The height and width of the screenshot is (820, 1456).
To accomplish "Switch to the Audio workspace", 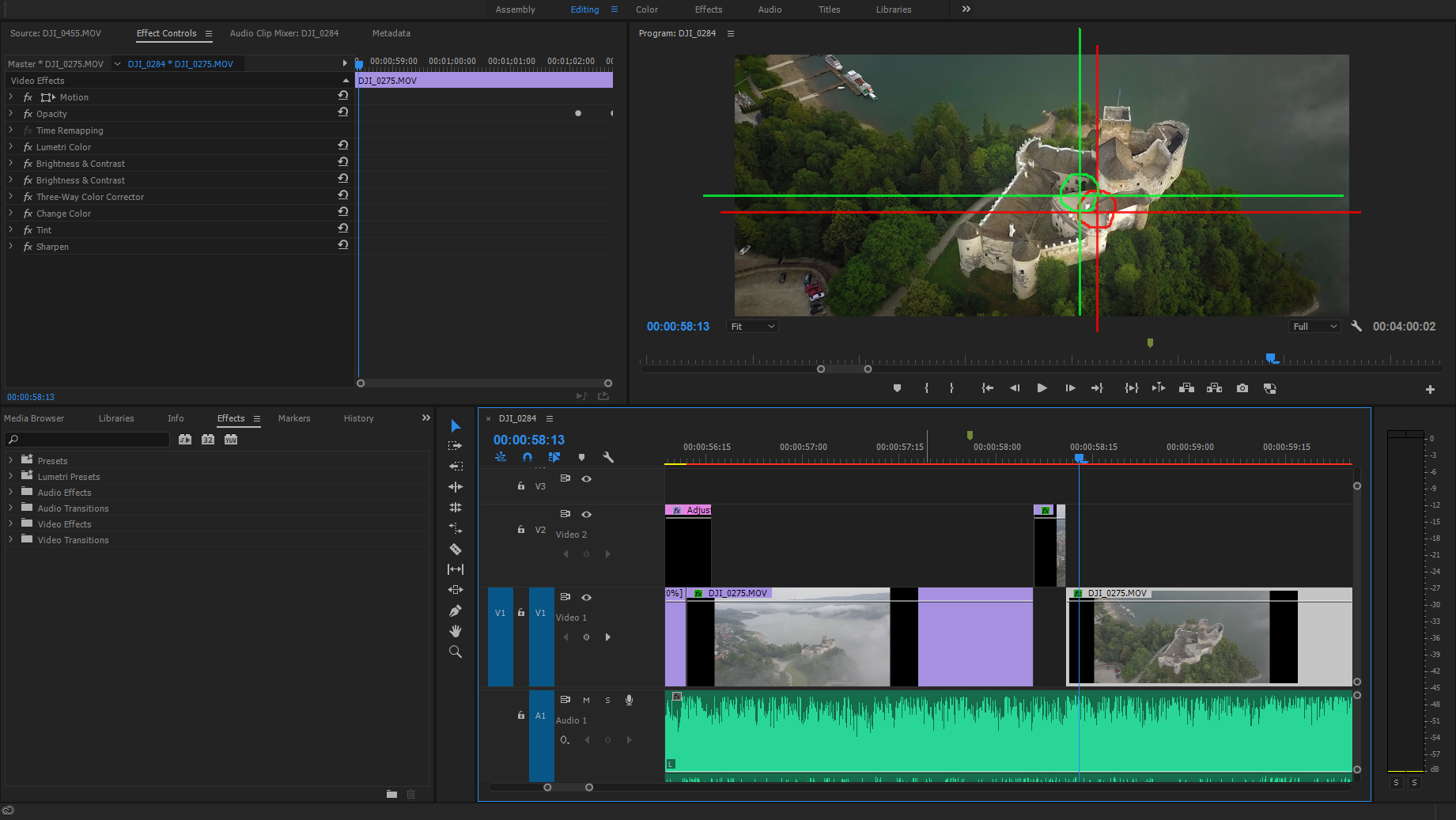I will [770, 9].
